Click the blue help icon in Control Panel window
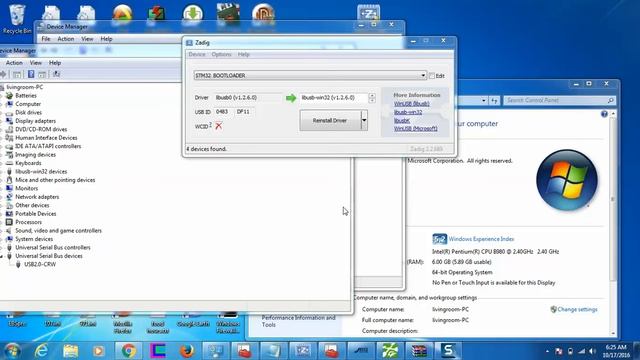The width and height of the screenshot is (640, 360). click(604, 114)
